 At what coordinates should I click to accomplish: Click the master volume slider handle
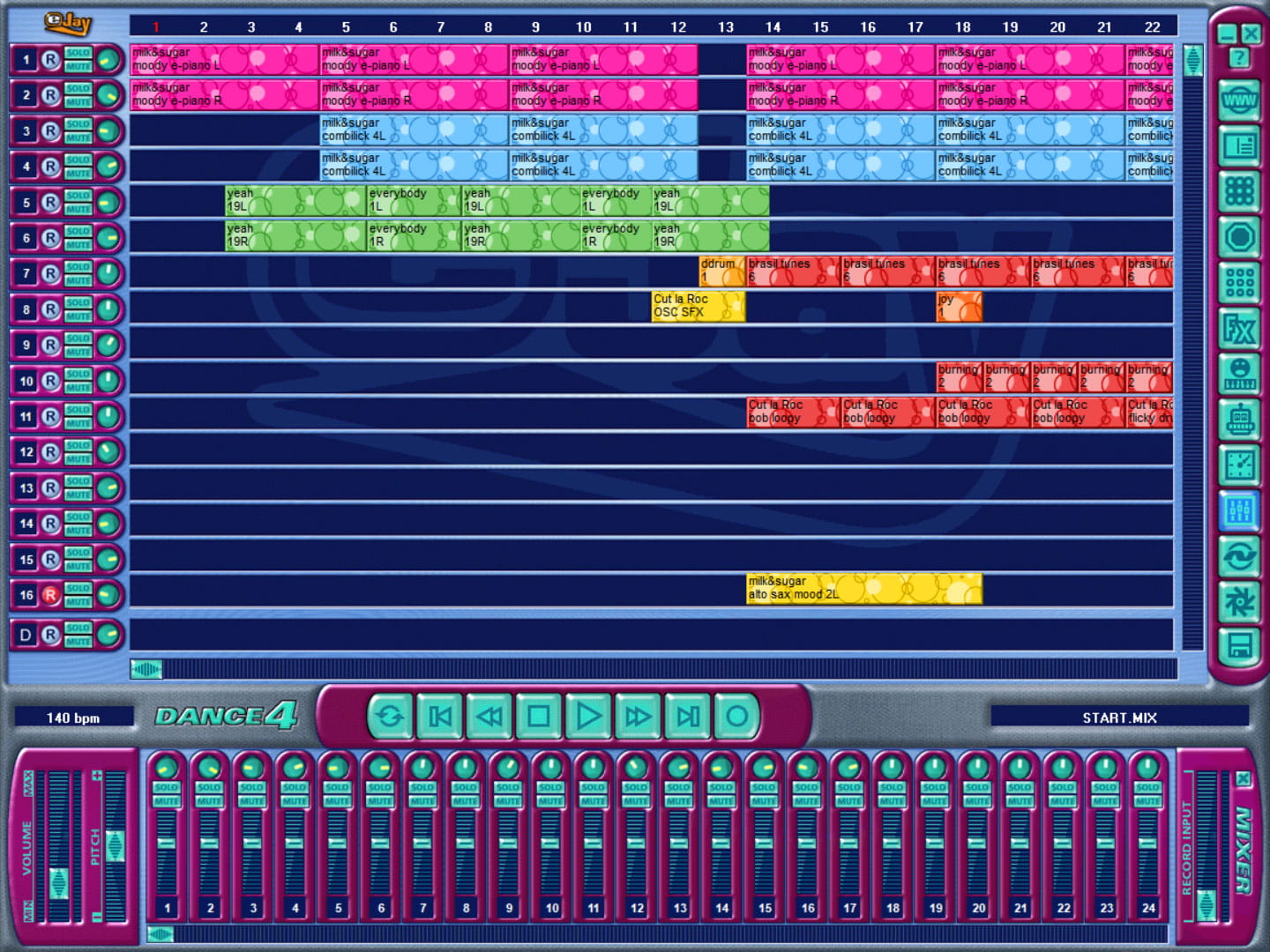(58, 881)
